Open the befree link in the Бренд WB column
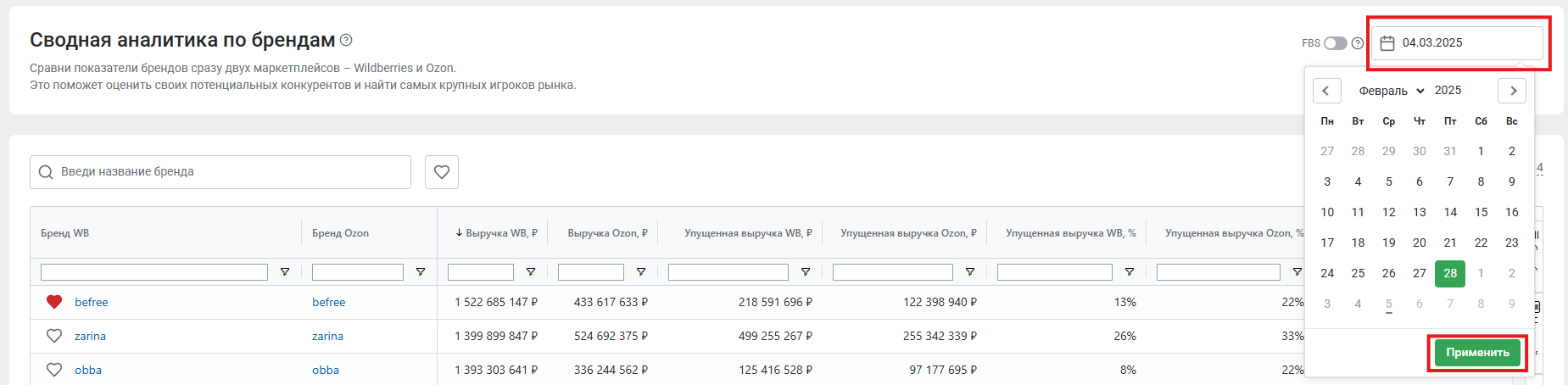Screen dimensions: 1568x385 pos(91,302)
